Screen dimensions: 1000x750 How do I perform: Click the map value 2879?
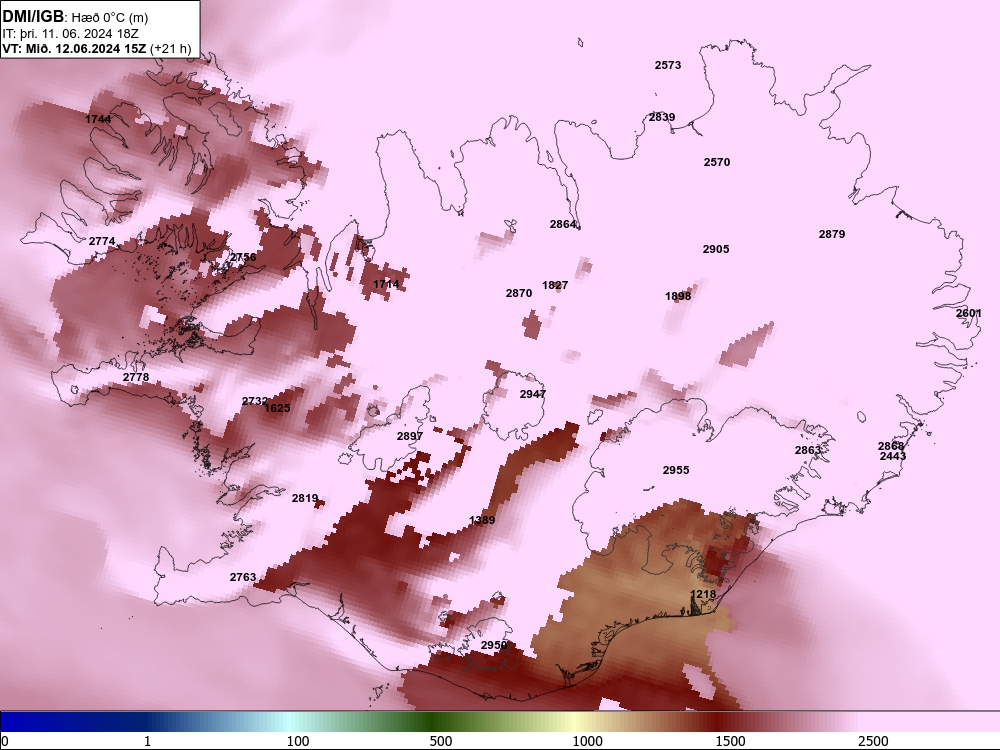(832, 235)
